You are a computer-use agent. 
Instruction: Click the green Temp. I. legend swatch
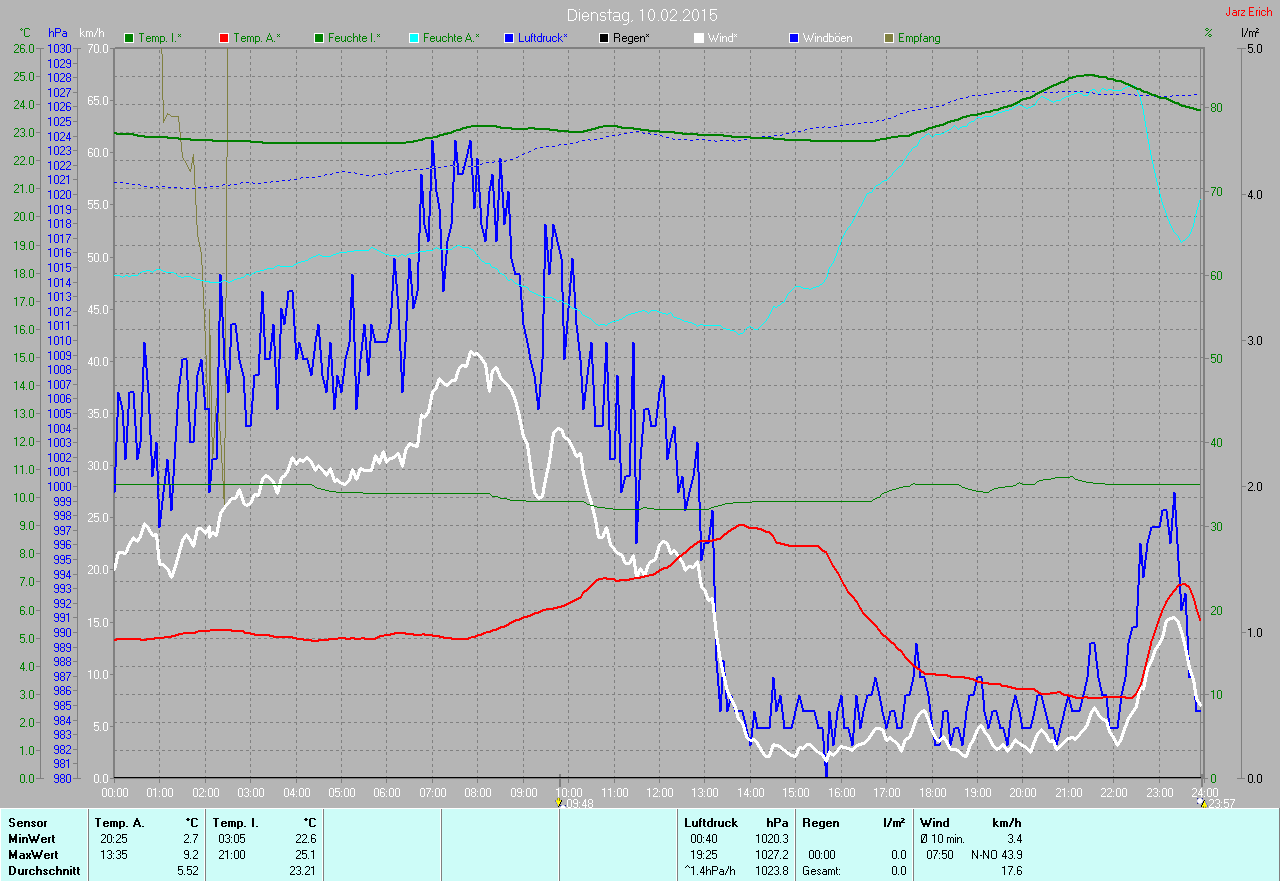[x=129, y=38]
